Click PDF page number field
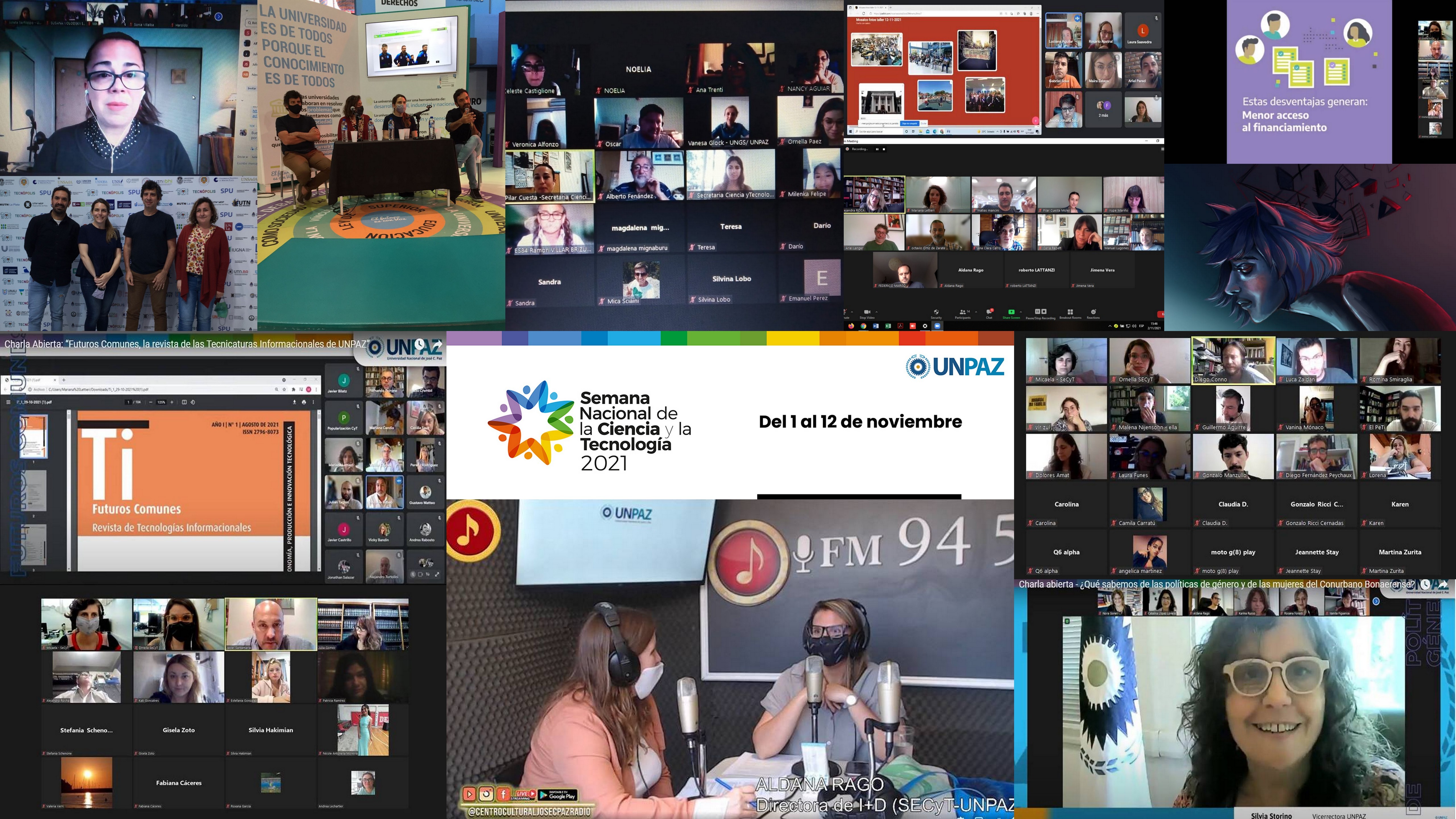 [128, 402]
